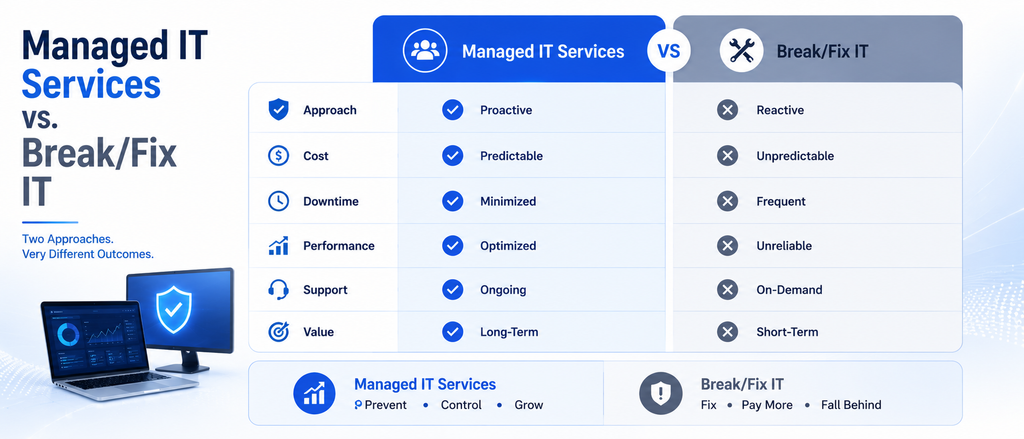Click the warning shield icon beside Break/Fix IT summary
The height and width of the screenshot is (439, 1024).
[660, 393]
